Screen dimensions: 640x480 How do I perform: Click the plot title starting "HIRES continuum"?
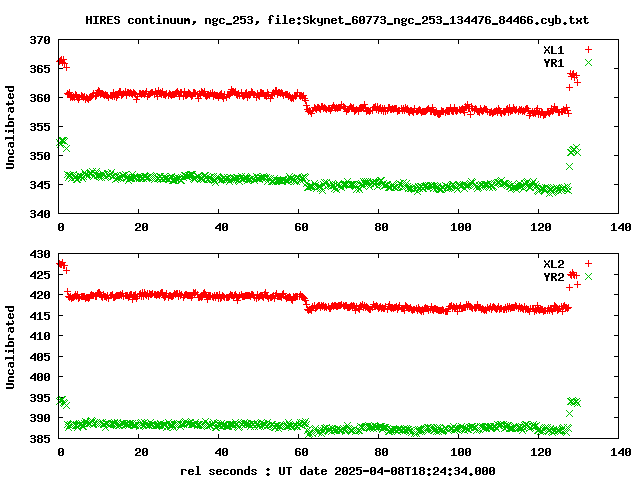(x=337, y=20)
